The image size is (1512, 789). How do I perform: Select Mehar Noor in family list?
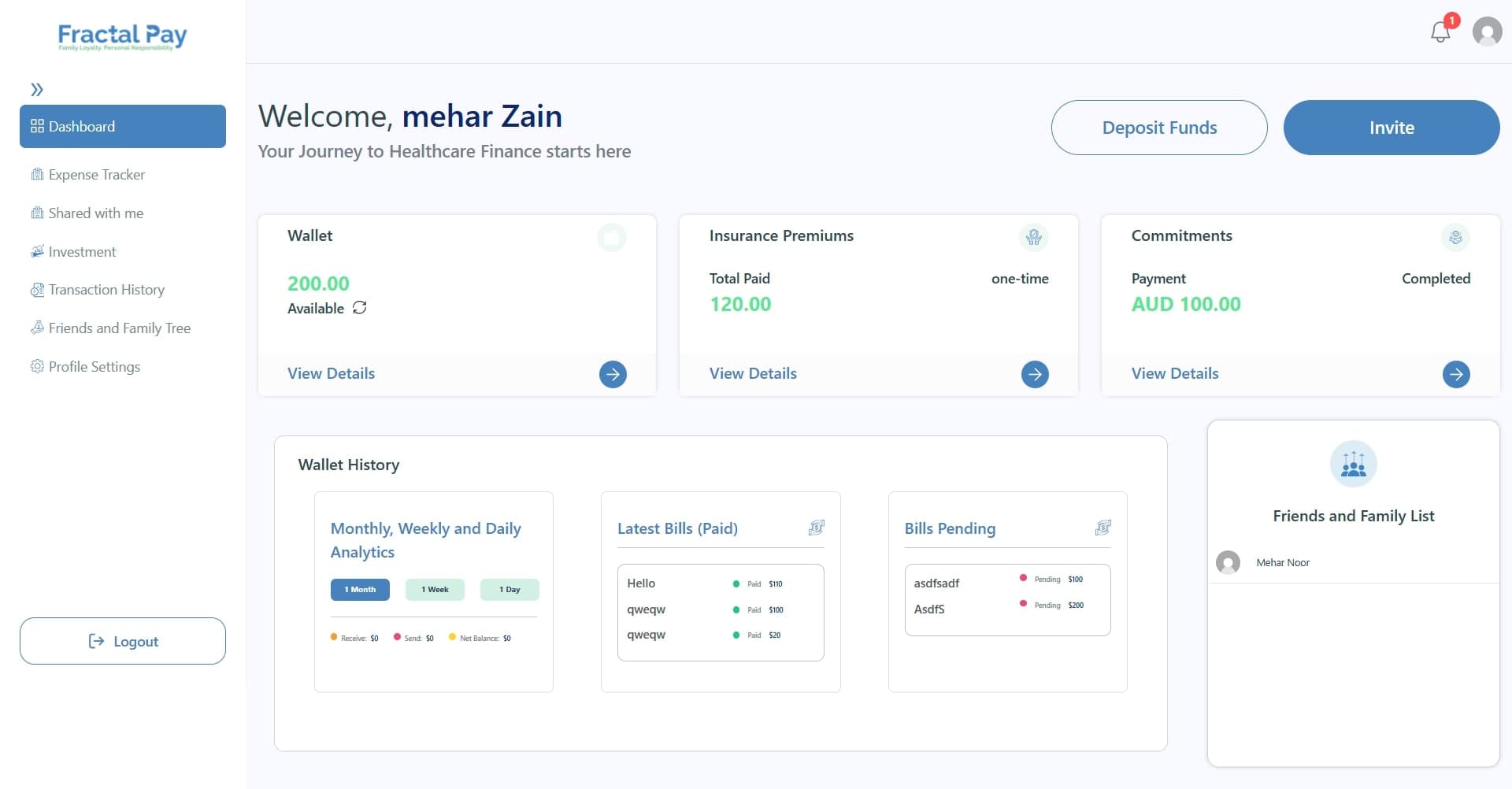pos(1282,562)
